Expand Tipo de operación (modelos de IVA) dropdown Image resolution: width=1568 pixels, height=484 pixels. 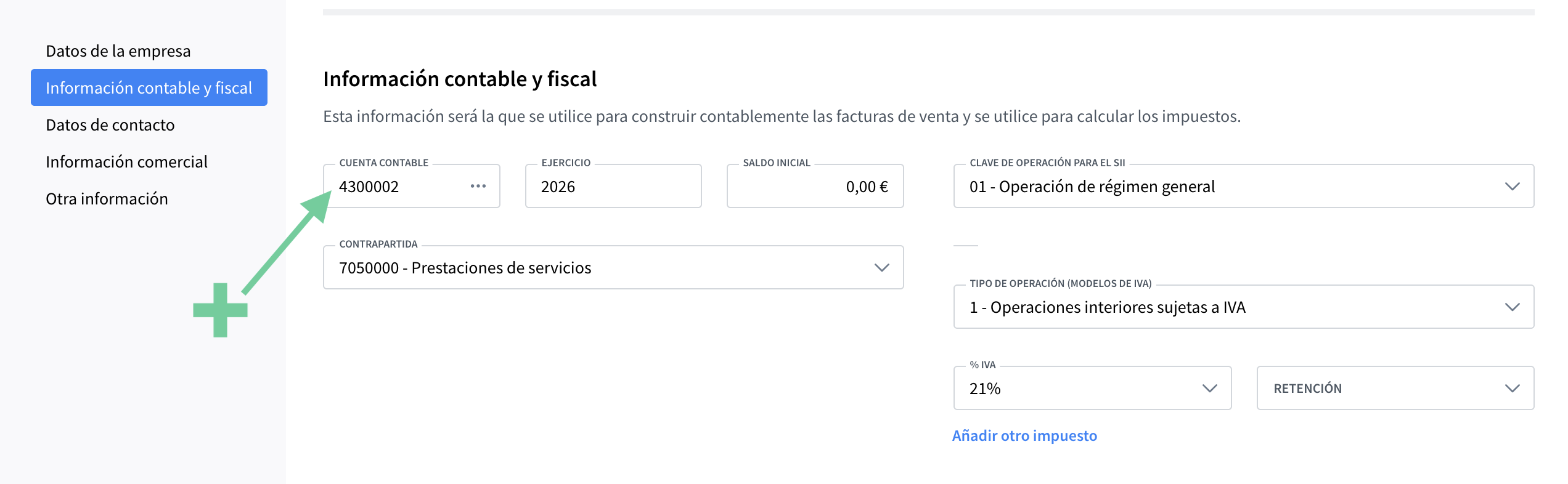tap(1244, 307)
